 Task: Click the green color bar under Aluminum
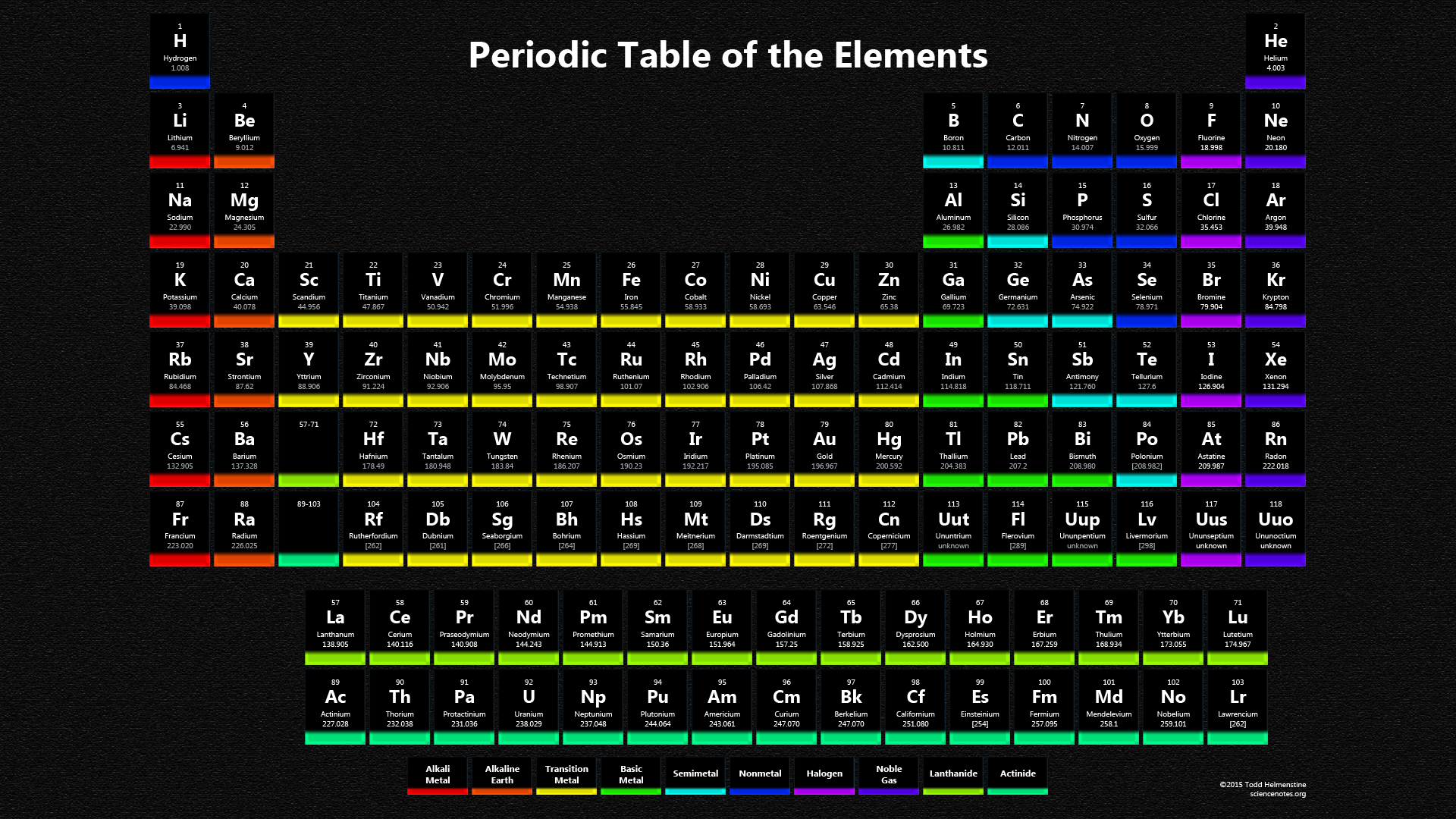tap(953, 243)
